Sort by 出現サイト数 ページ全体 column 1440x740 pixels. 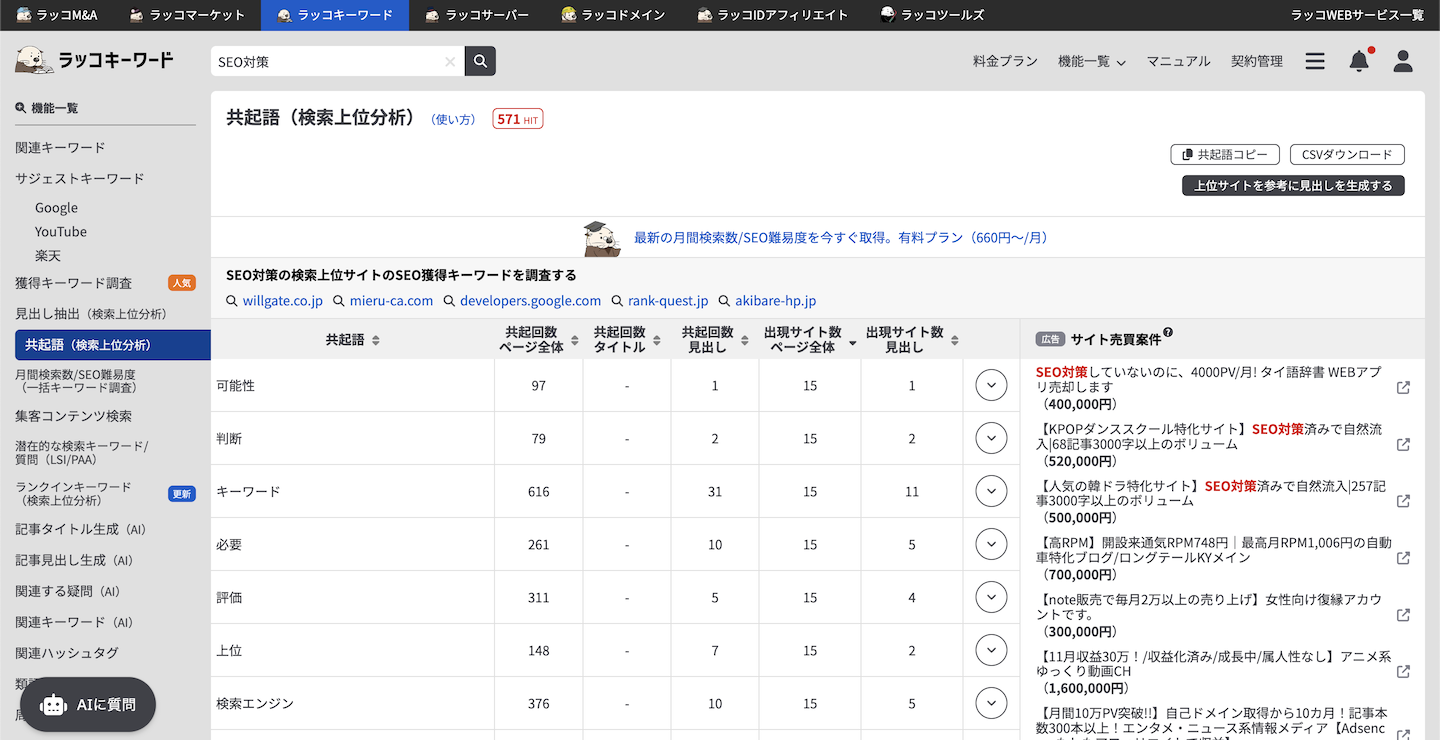[x=852, y=343]
